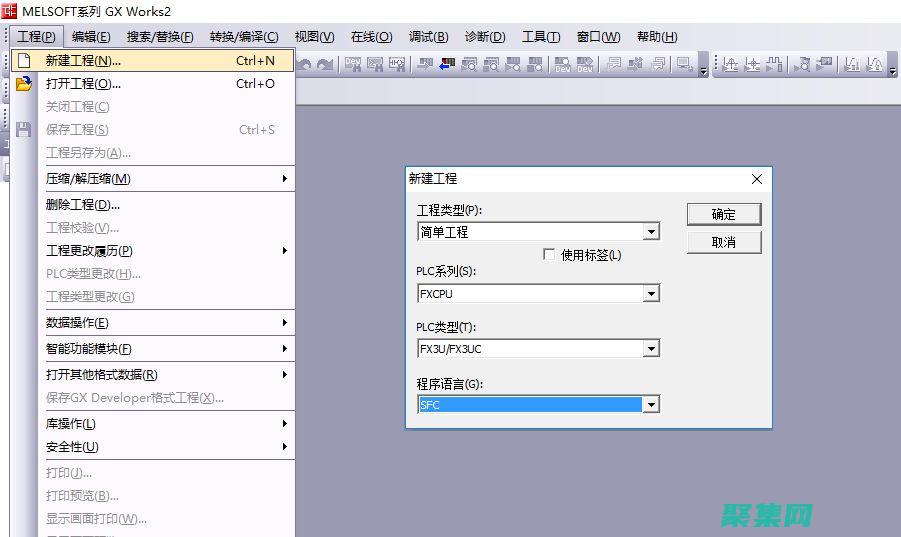Select the greyed PLC类型更改(H)... entry
This screenshot has width=901, height=537.
(167, 274)
